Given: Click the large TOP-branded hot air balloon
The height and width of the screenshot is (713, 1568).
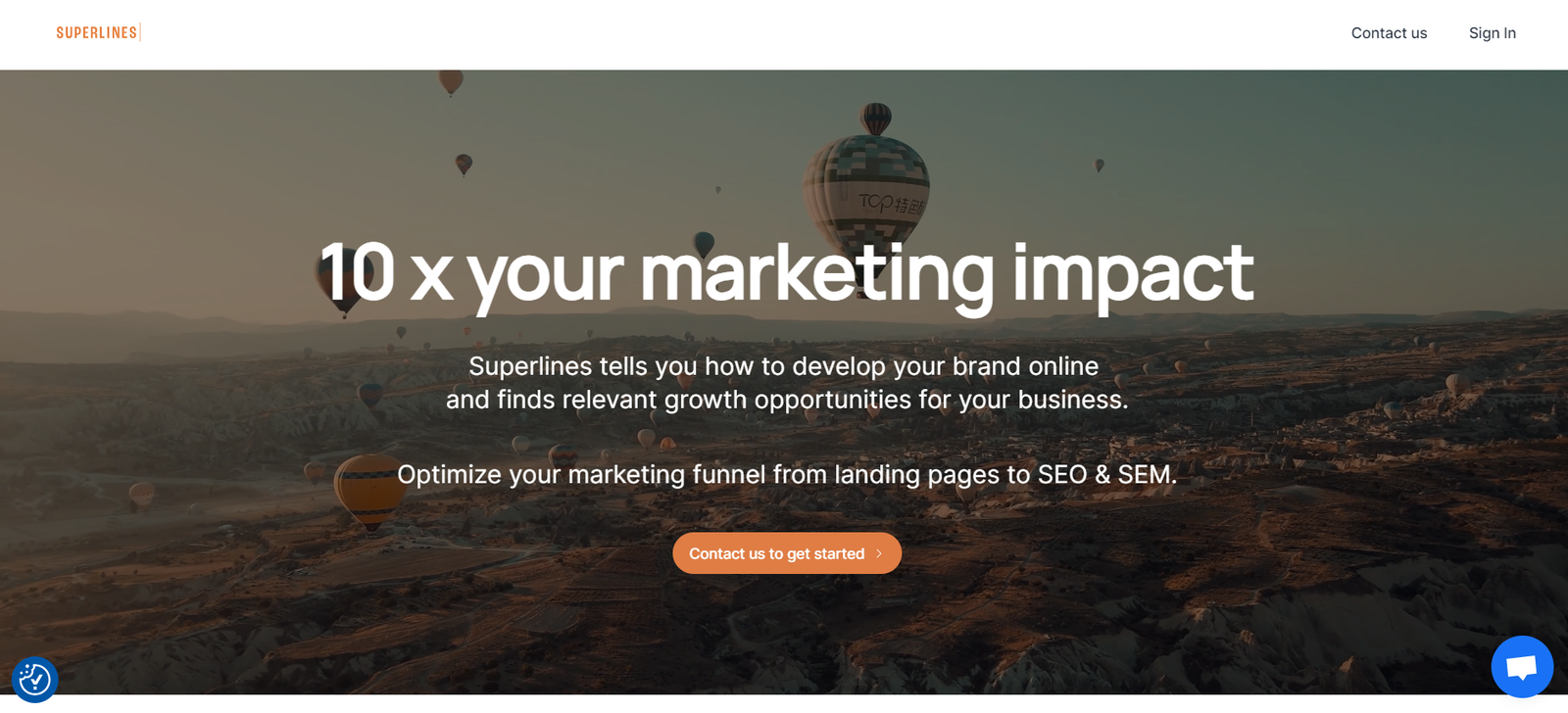Looking at the screenshot, I should (867, 181).
